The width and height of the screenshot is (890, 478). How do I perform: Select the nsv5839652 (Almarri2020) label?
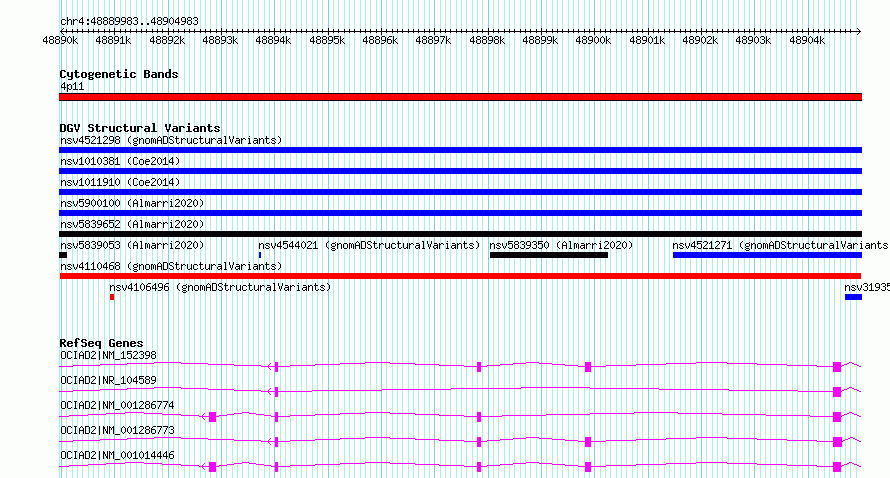click(132, 224)
